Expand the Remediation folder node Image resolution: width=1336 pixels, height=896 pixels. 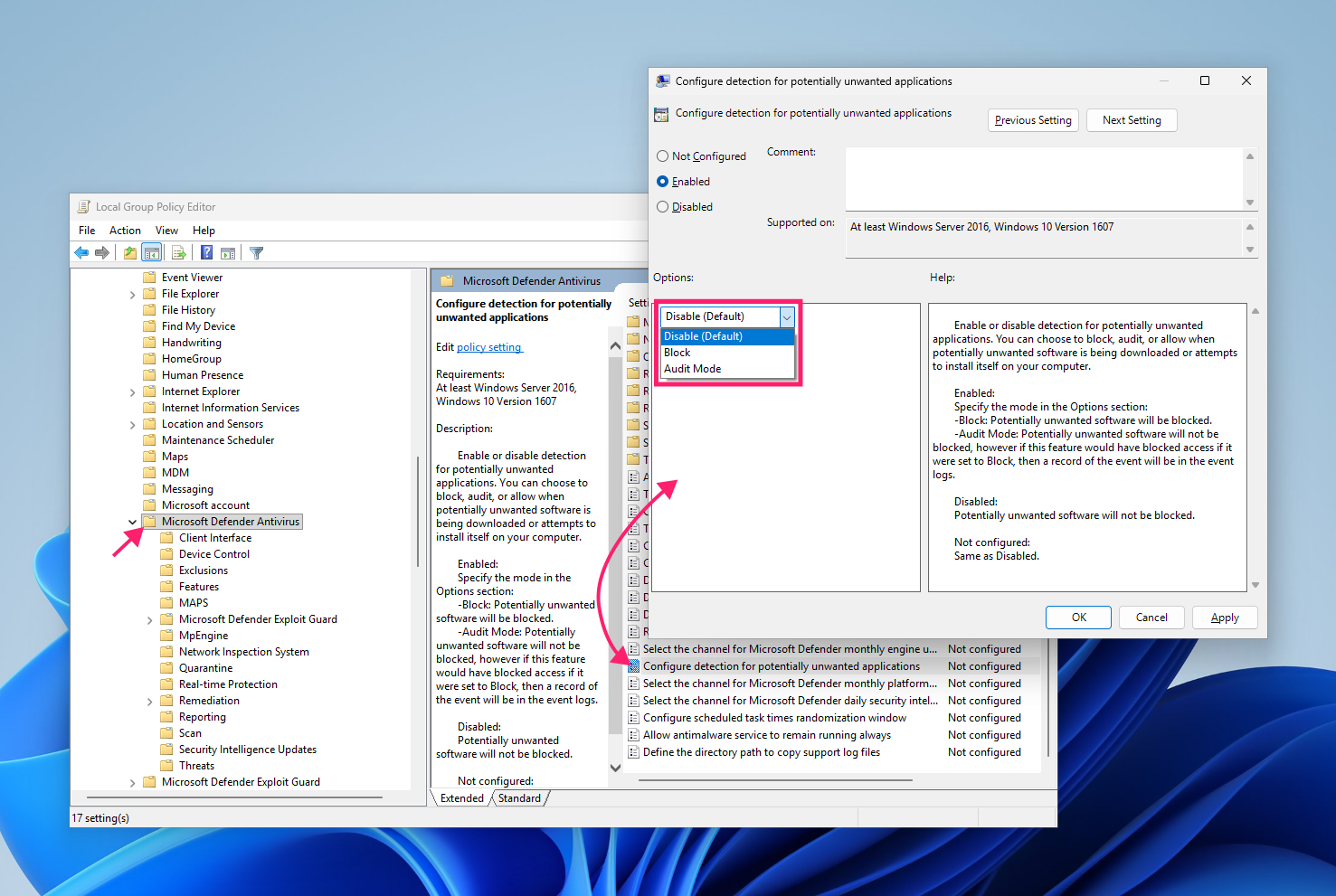[x=150, y=701]
